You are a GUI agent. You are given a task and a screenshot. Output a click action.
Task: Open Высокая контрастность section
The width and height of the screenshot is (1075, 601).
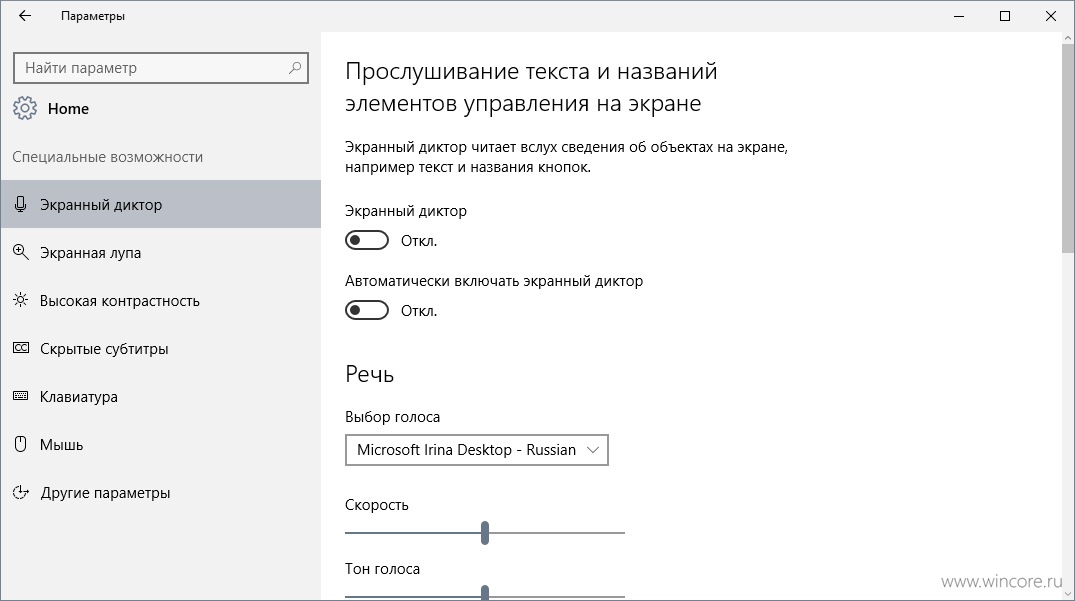[160, 300]
